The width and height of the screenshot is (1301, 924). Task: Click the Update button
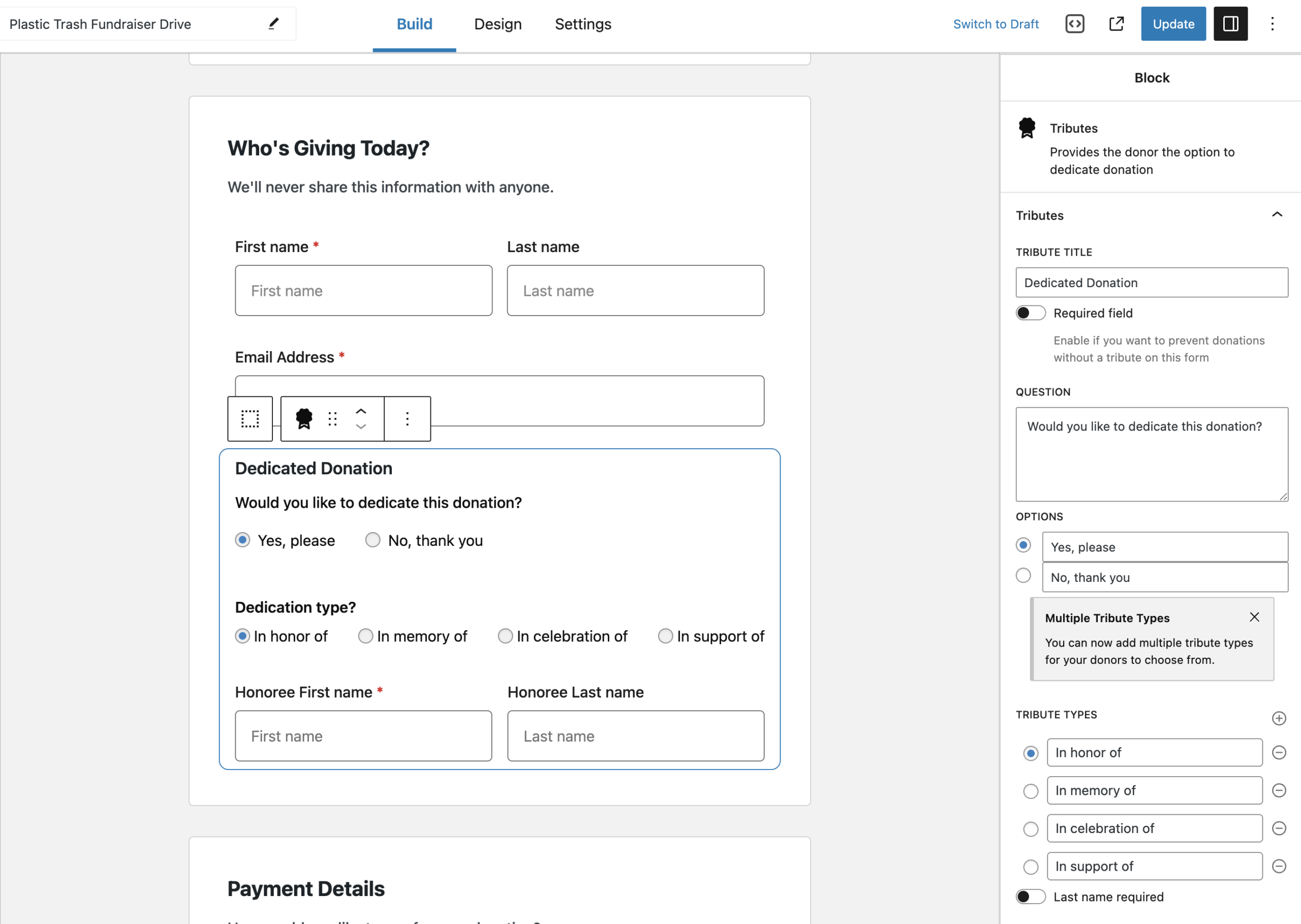(x=1173, y=24)
